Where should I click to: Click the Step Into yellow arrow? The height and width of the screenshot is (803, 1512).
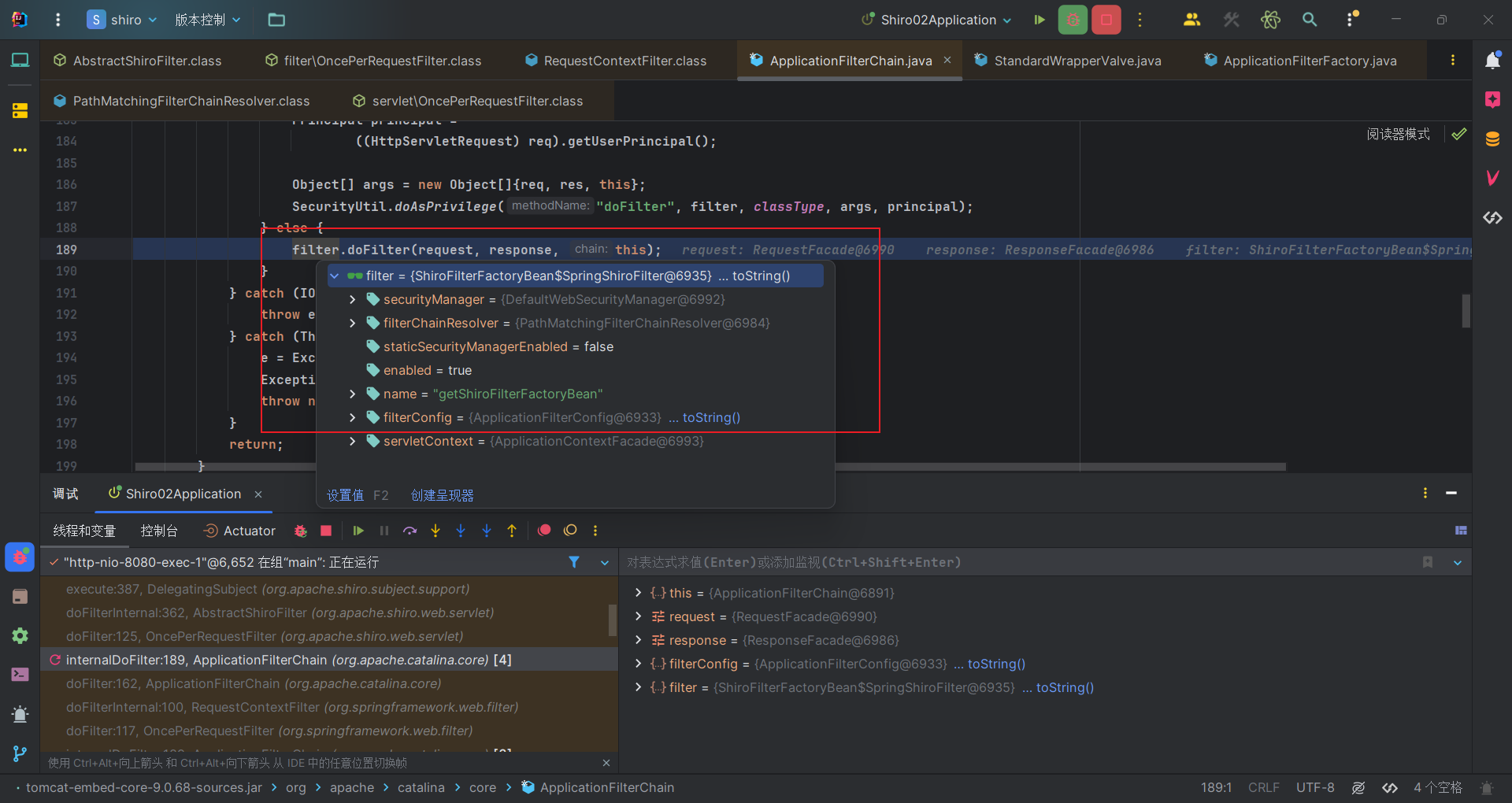435,531
